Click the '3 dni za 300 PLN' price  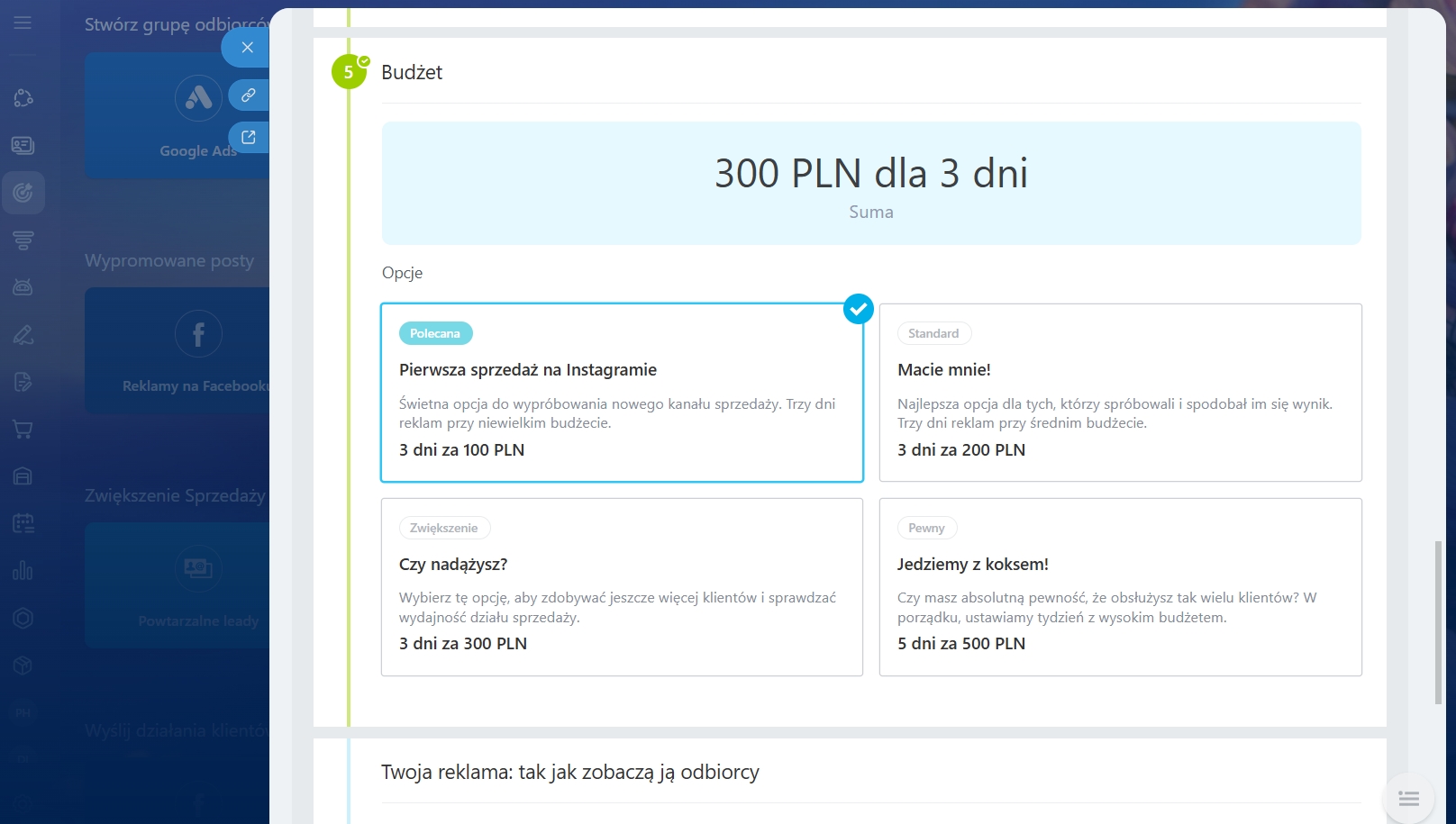(x=463, y=644)
